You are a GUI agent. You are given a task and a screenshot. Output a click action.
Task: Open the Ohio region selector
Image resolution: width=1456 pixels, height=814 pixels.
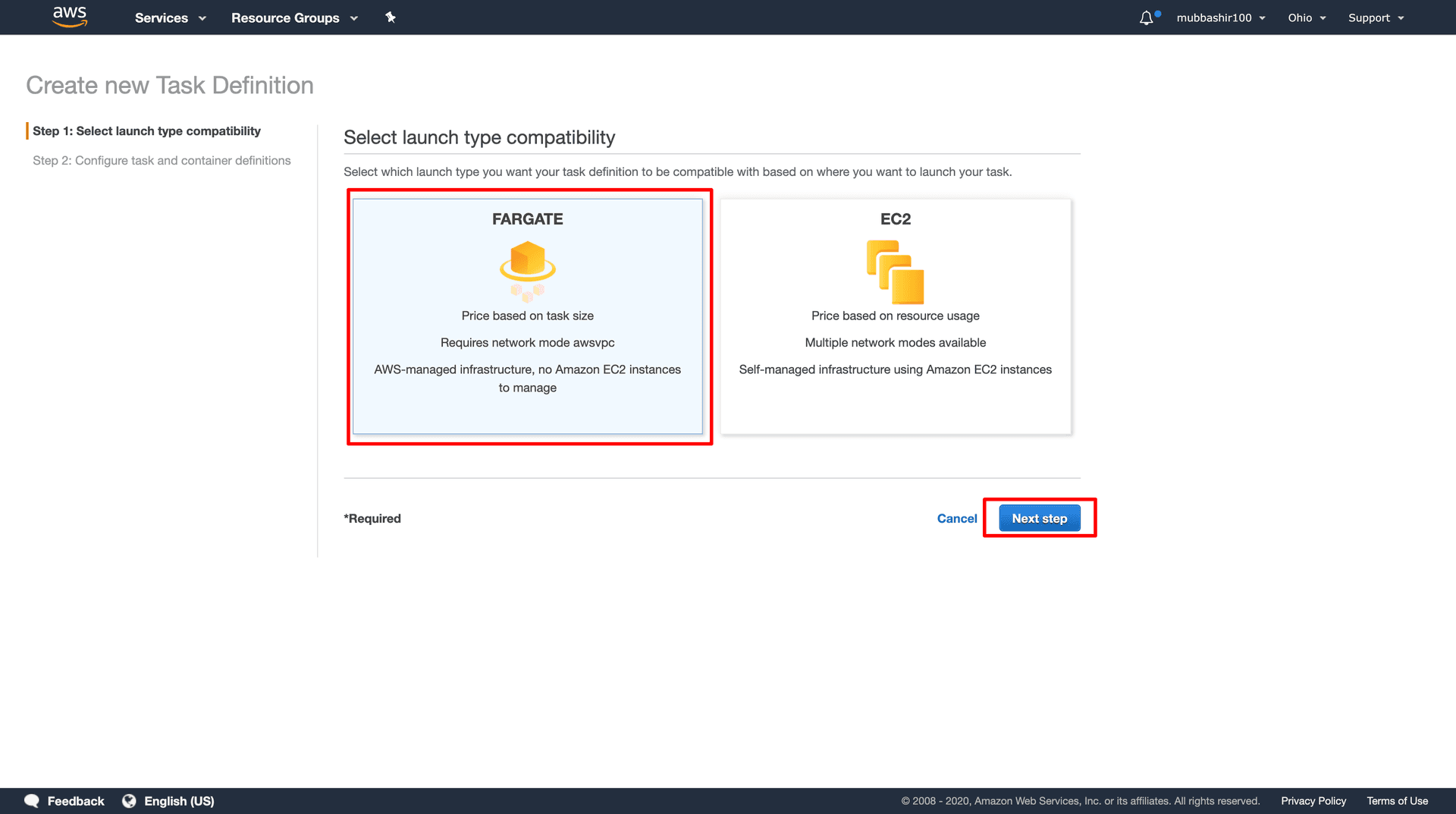point(1307,17)
